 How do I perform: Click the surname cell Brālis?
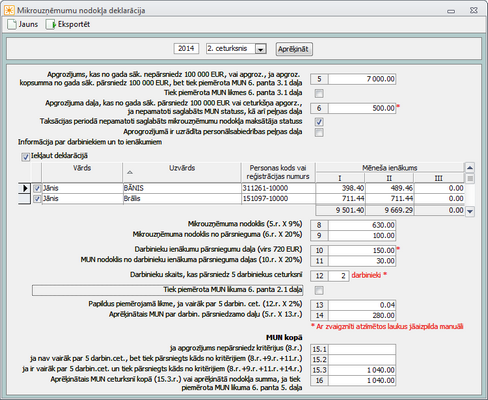182,199
